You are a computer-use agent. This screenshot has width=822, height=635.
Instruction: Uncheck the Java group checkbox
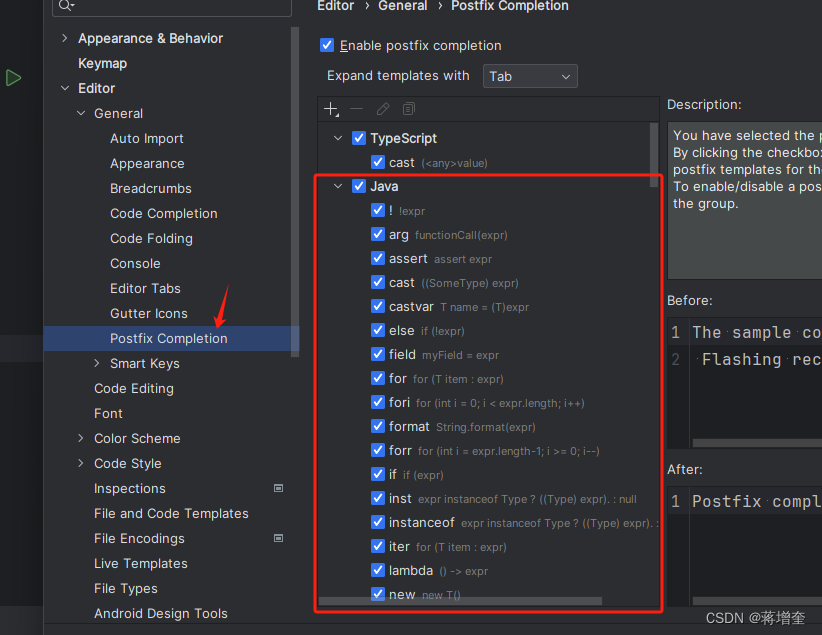point(359,186)
